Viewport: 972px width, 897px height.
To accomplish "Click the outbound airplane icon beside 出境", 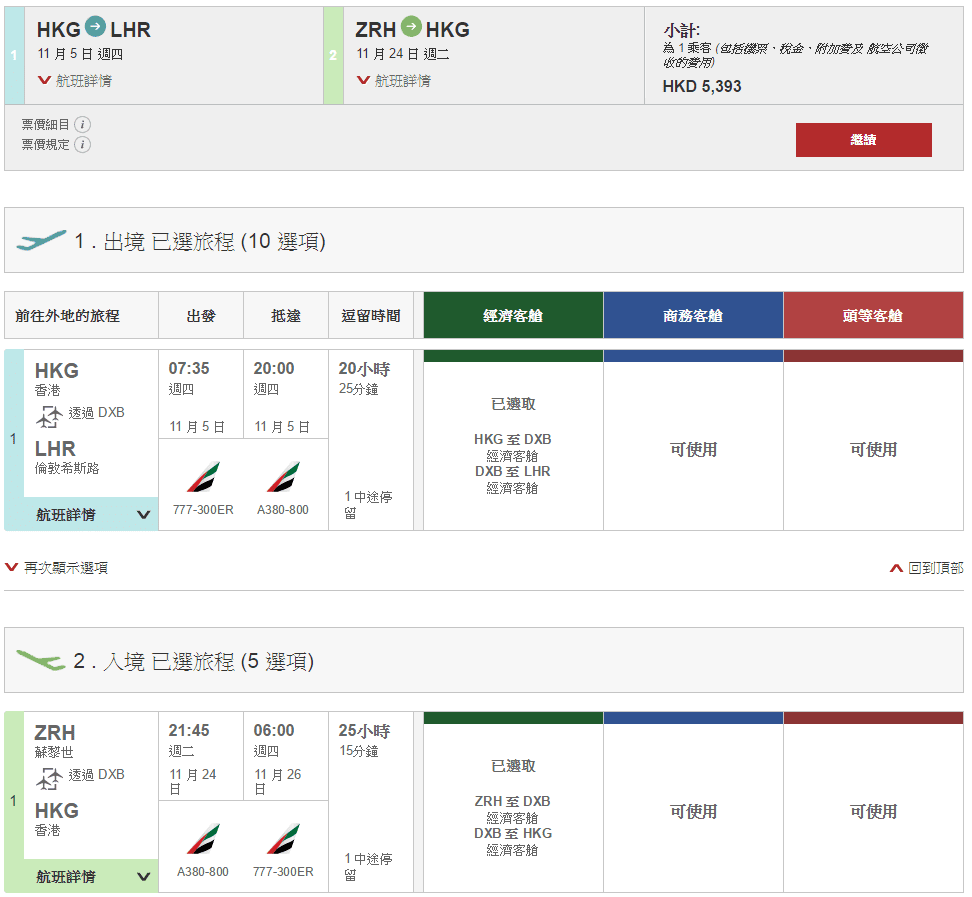I will (42, 241).
